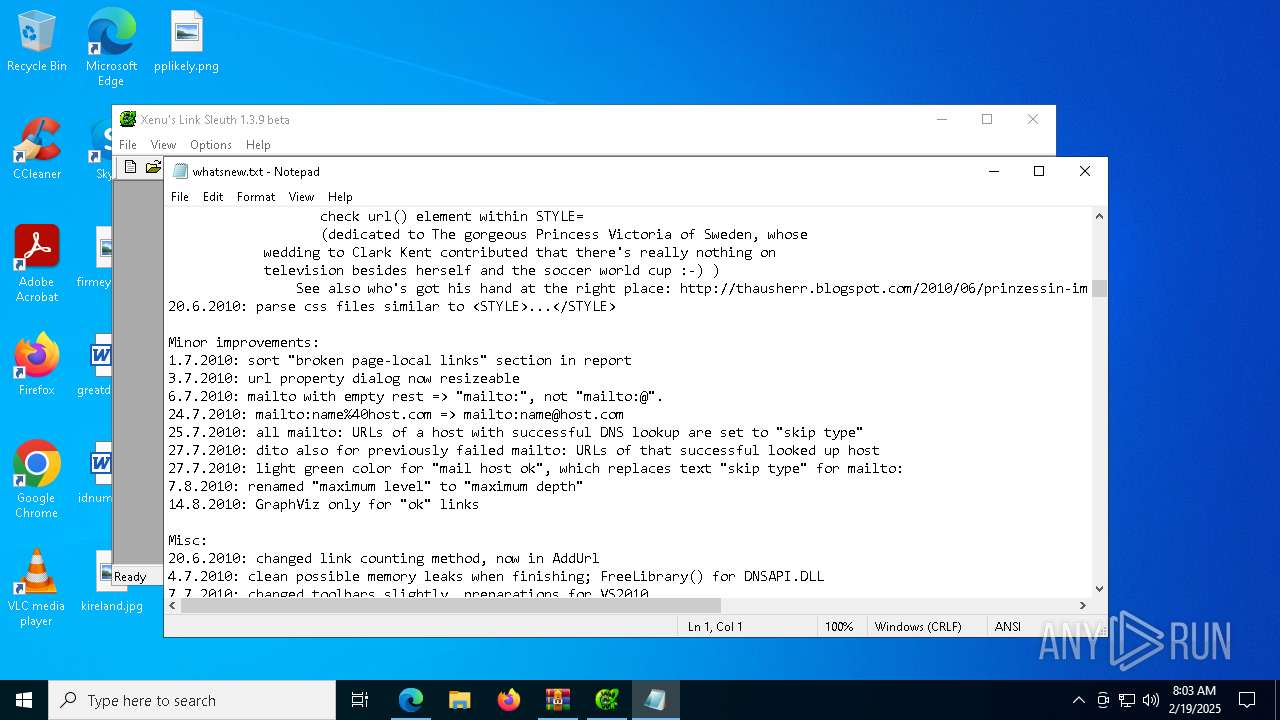Open Recycle Bin desktop icon
1280x720 pixels.
37,42
